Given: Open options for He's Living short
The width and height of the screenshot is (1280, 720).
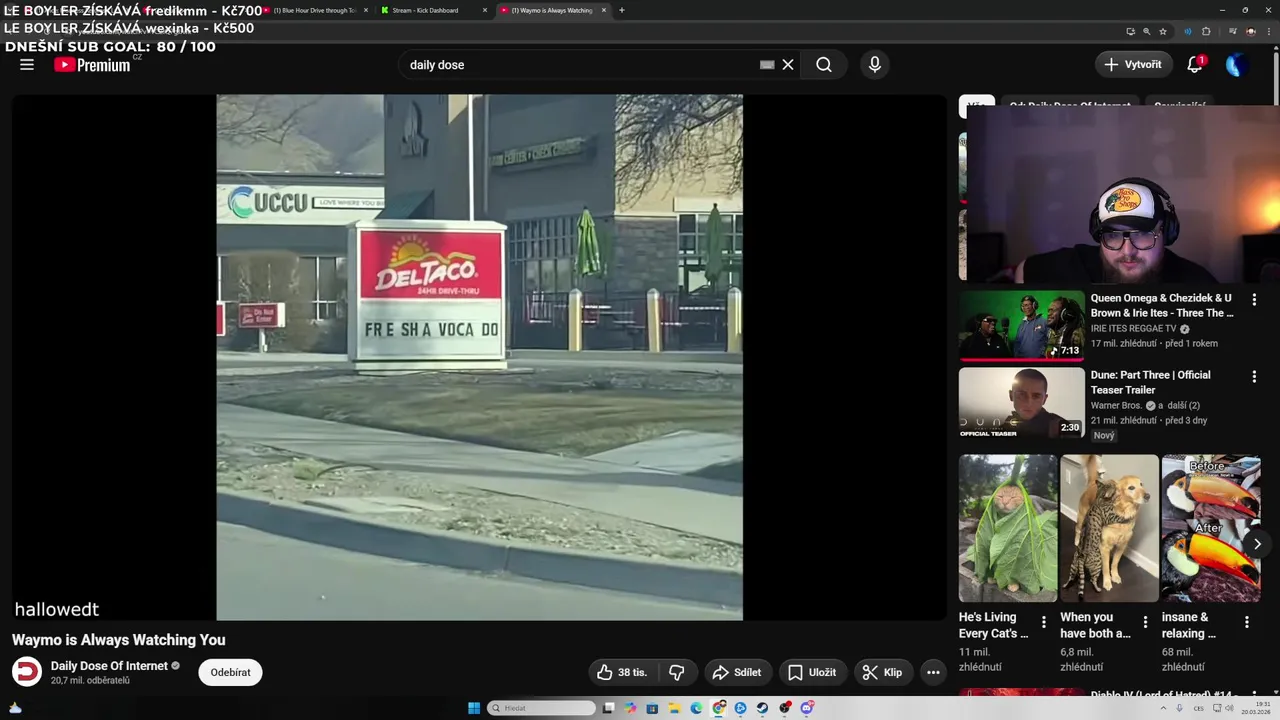Looking at the screenshot, I should 1043,623.
